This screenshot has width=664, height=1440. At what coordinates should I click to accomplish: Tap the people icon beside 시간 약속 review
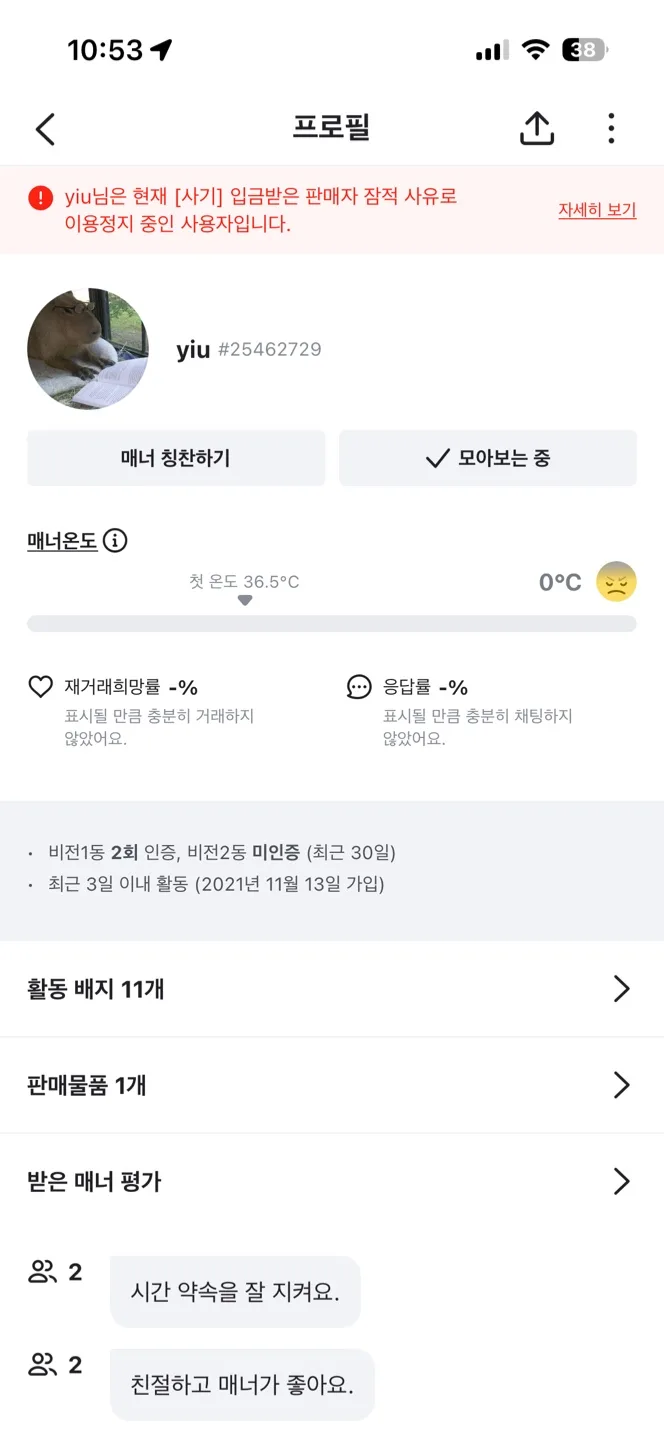(42, 1273)
